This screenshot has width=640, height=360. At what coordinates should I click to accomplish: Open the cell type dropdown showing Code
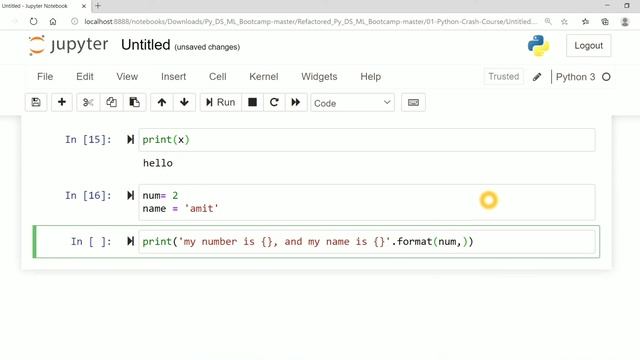(x=352, y=103)
